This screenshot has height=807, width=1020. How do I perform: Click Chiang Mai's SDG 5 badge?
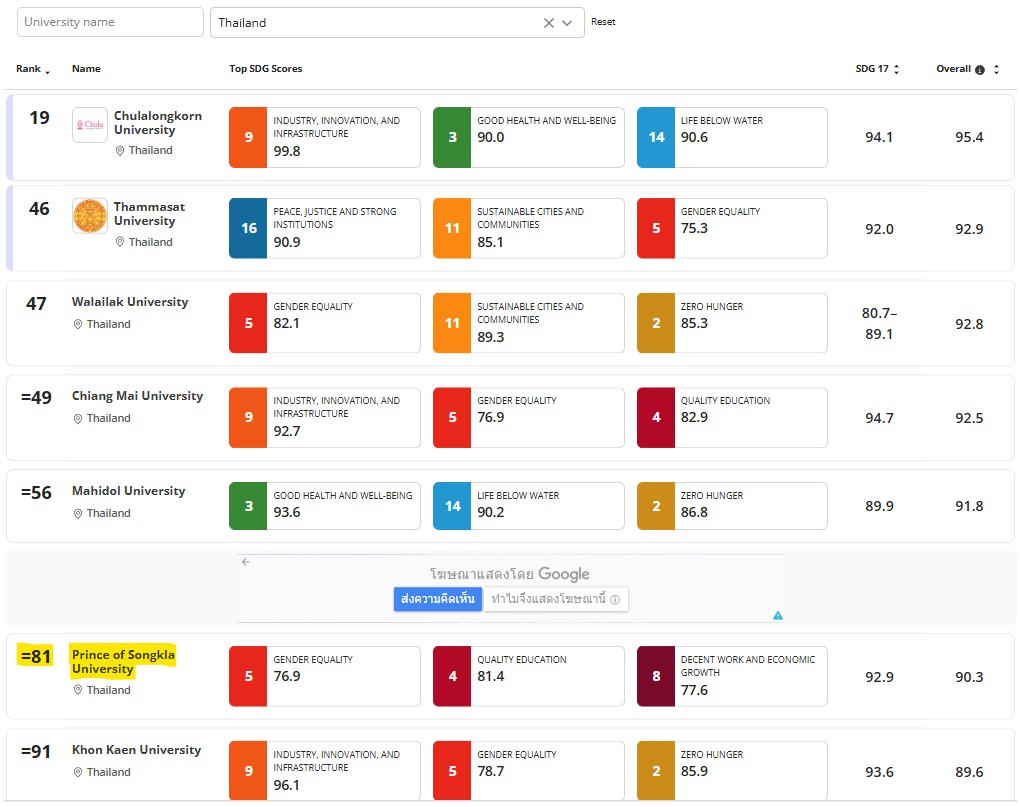[x=452, y=417]
